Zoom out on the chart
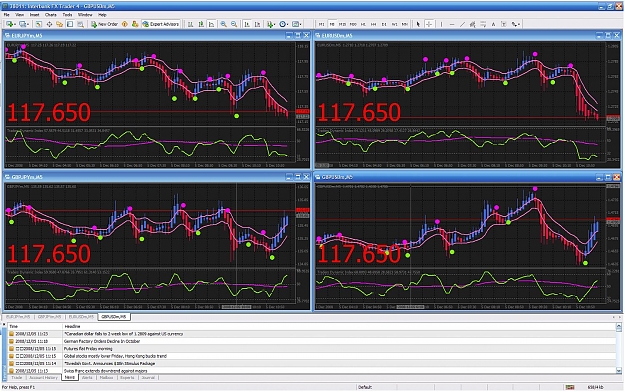Image resolution: width=625 pixels, height=392 pixels. [x=234, y=24]
